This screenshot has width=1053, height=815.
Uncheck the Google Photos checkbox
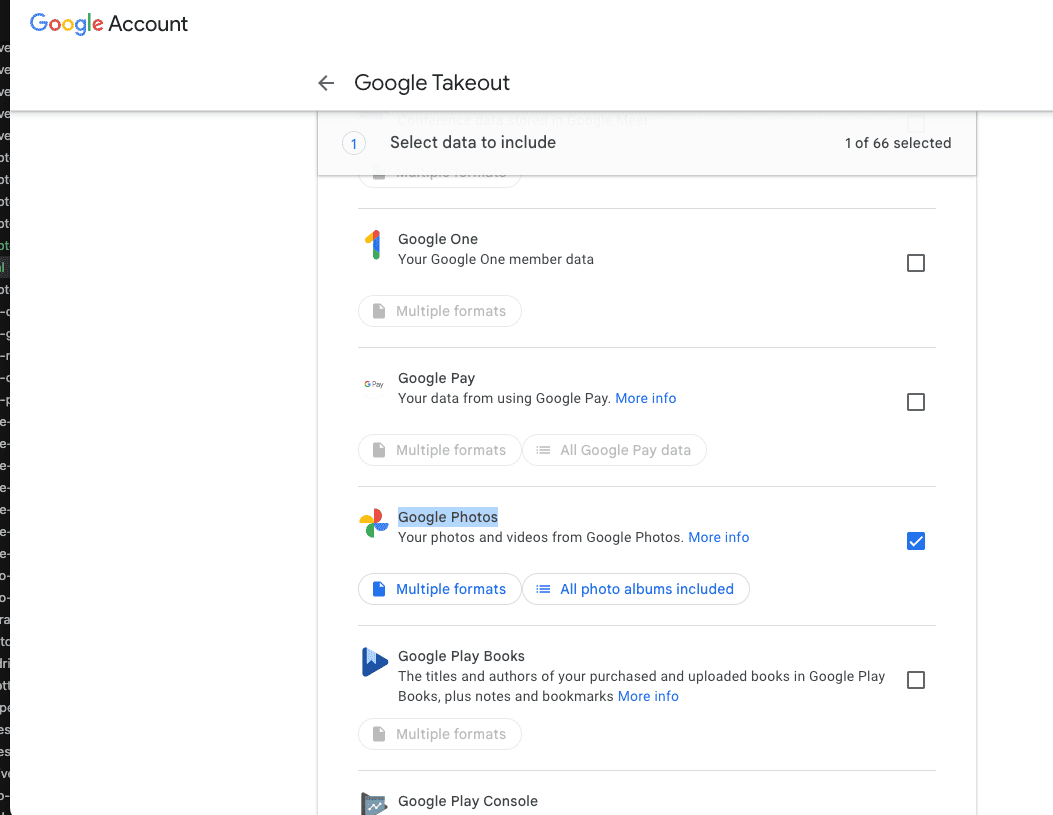click(x=916, y=541)
